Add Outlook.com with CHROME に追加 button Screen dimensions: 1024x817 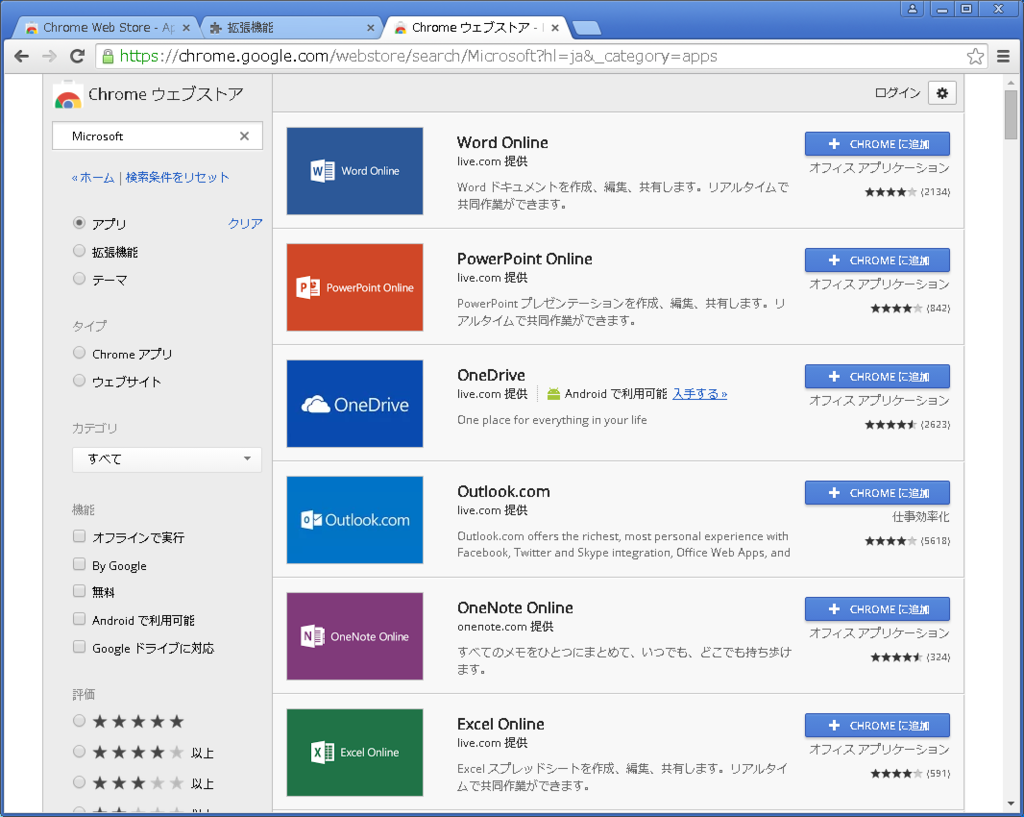877,493
